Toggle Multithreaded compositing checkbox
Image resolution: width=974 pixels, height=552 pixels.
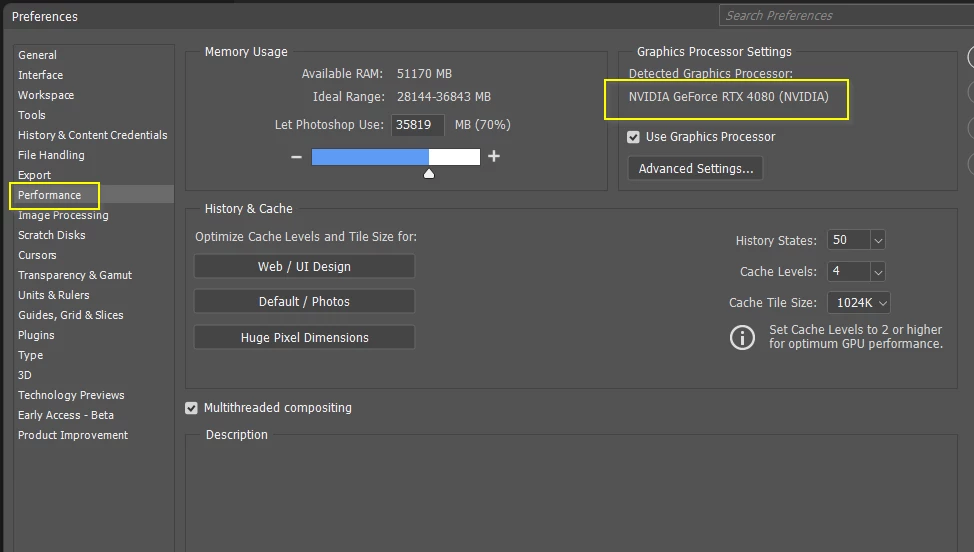tap(191, 408)
